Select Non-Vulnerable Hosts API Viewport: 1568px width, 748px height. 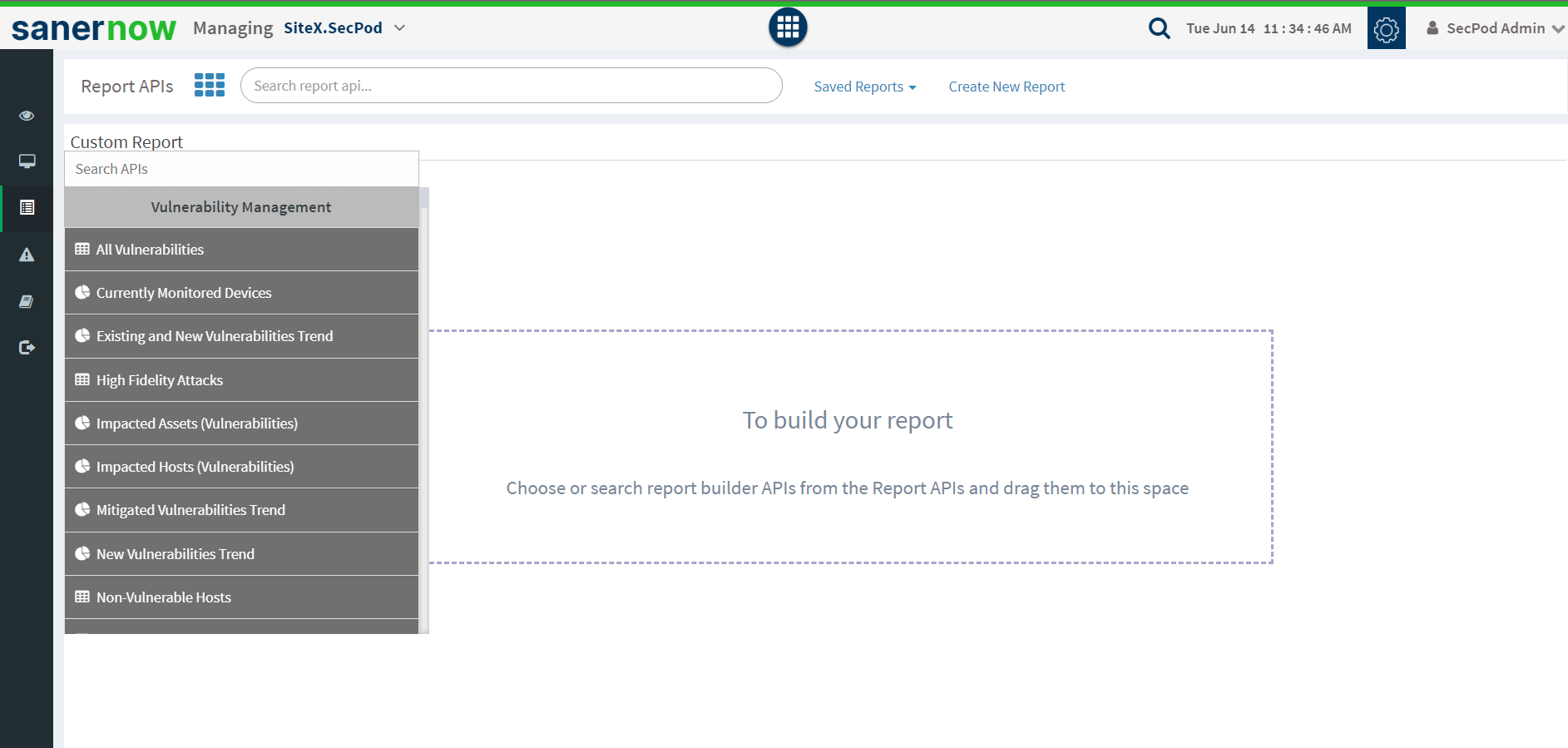tap(241, 597)
